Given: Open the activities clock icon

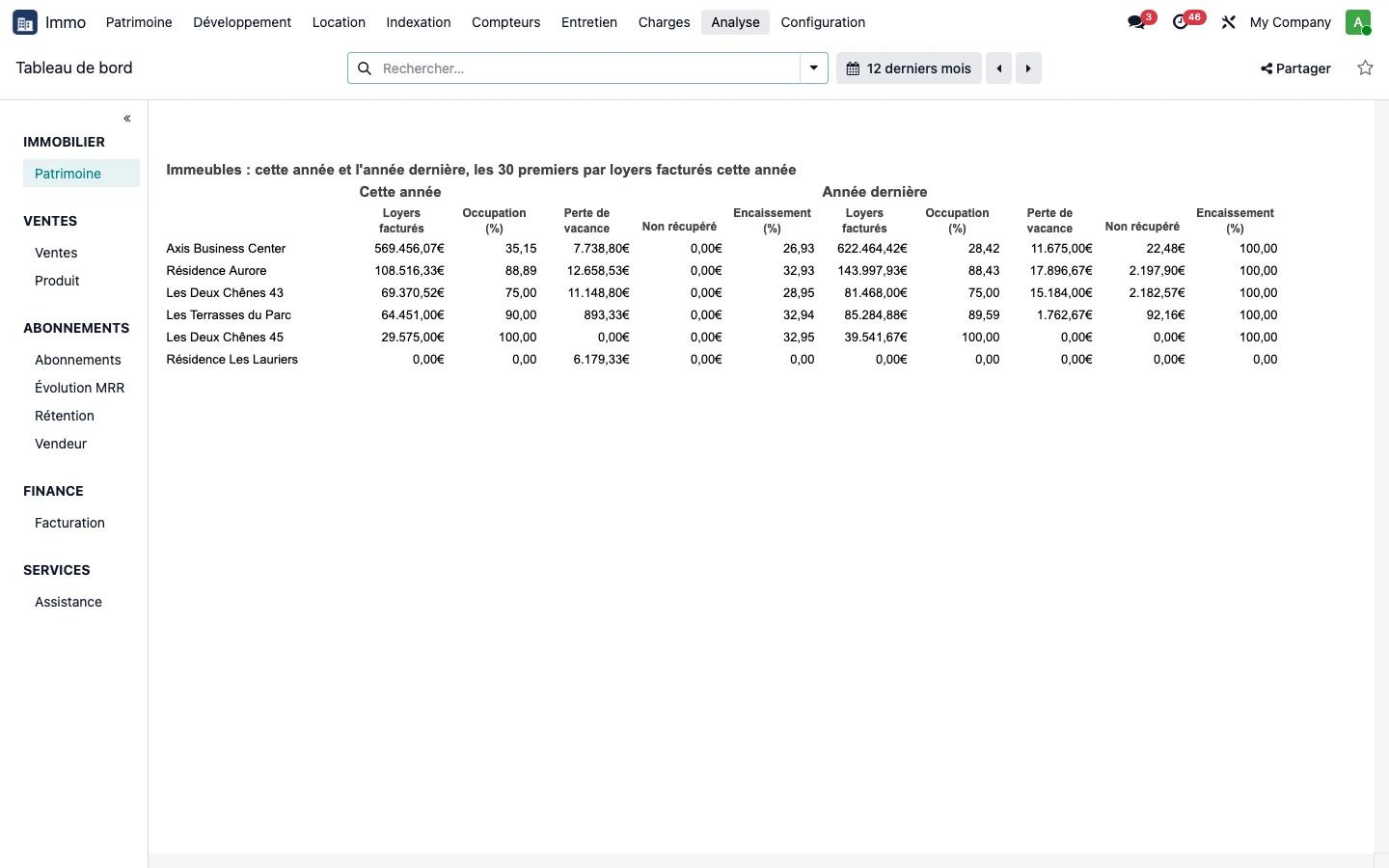Looking at the screenshot, I should [x=1181, y=22].
